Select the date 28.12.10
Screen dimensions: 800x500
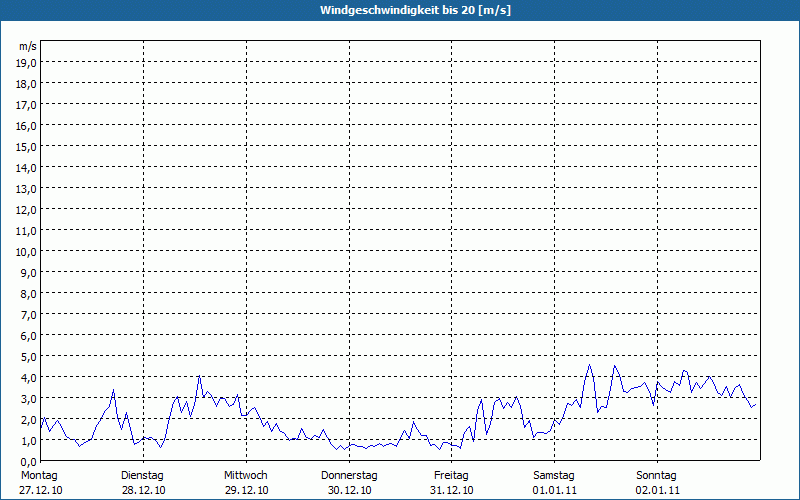point(143,491)
